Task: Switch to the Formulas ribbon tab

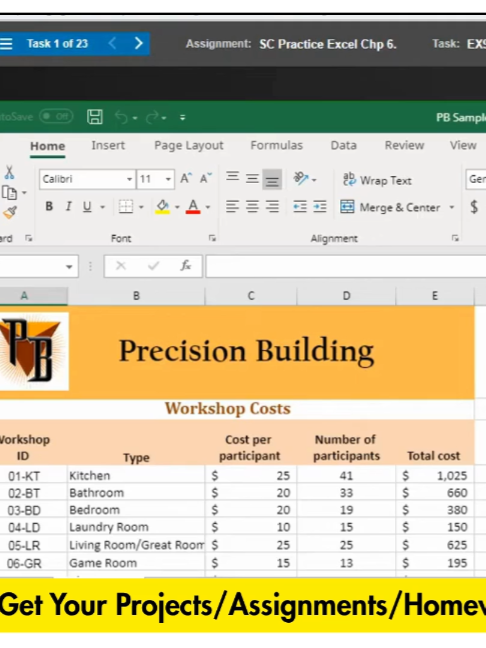Action: click(276, 145)
